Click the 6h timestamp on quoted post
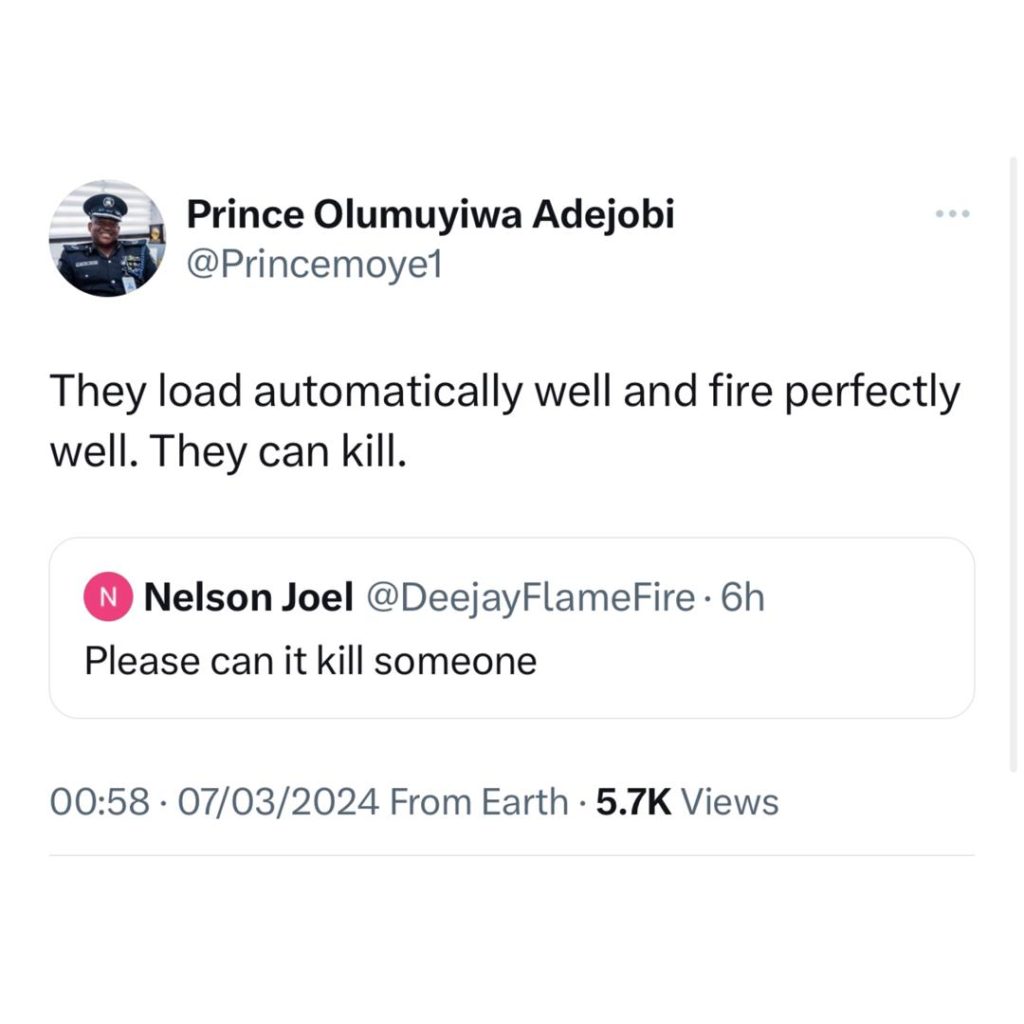 pos(742,598)
